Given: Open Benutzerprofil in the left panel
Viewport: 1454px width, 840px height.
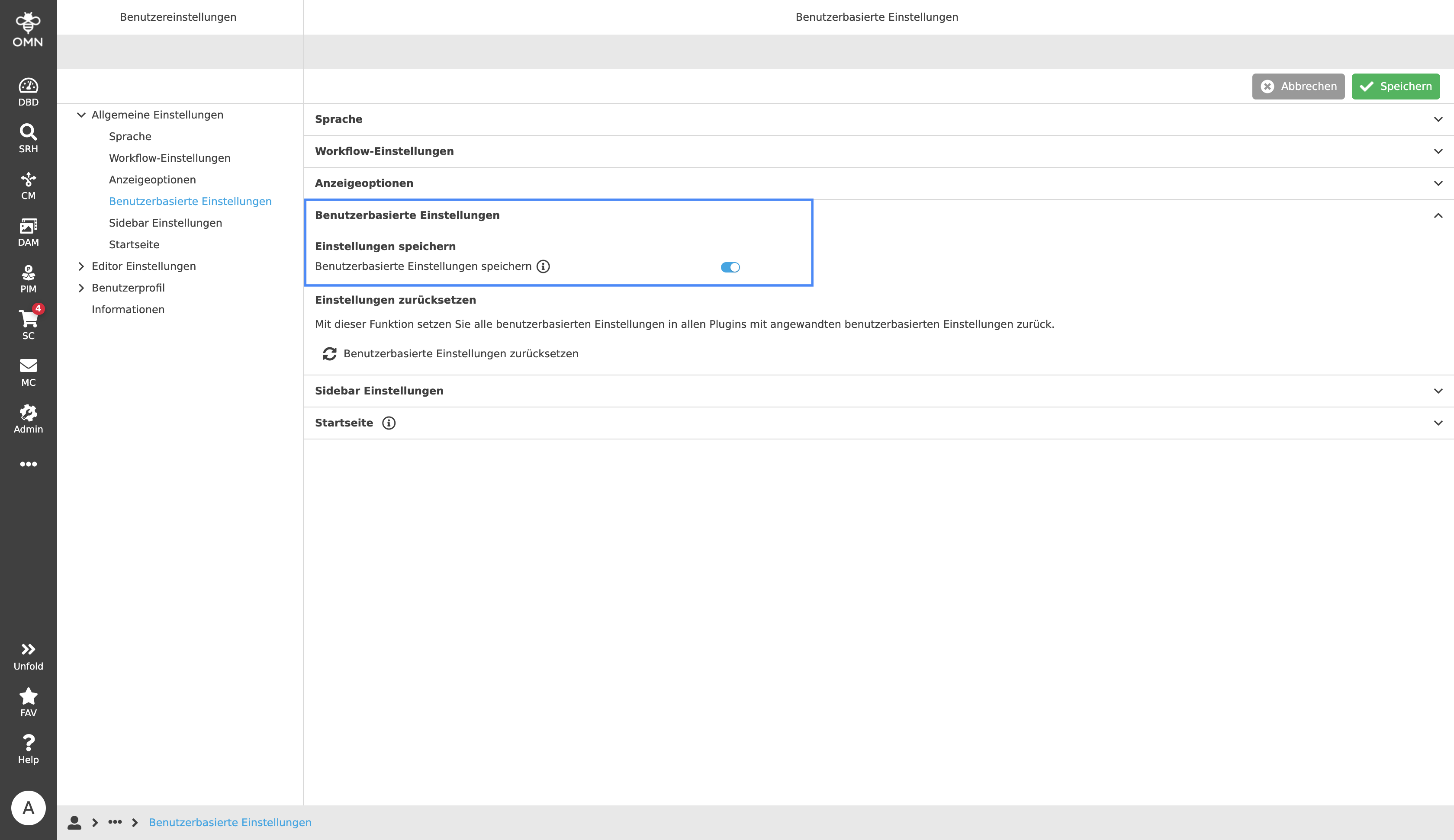Looking at the screenshot, I should click(128, 287).
